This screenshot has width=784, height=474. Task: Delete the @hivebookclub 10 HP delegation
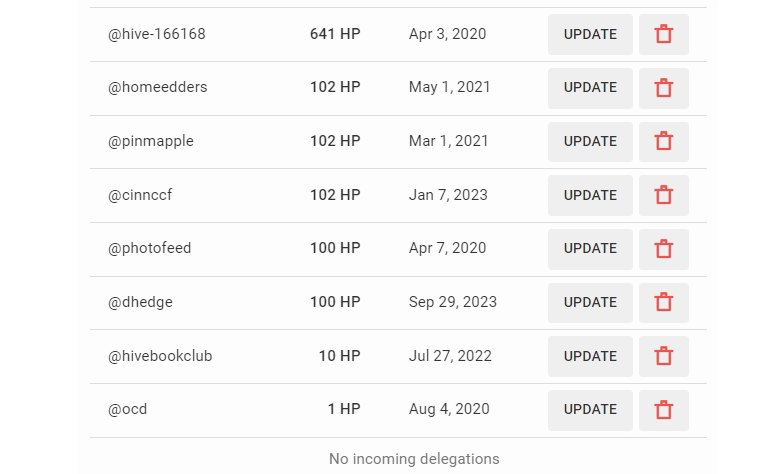[664, 356]
